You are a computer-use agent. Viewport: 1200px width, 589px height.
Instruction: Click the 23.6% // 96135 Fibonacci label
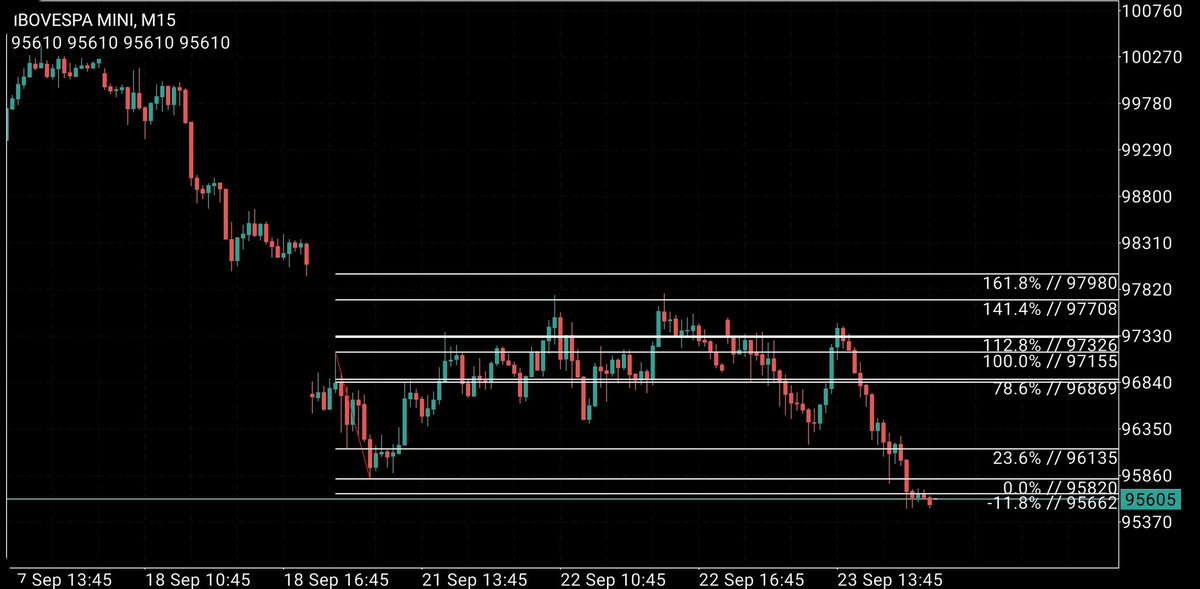[1056, 460]
